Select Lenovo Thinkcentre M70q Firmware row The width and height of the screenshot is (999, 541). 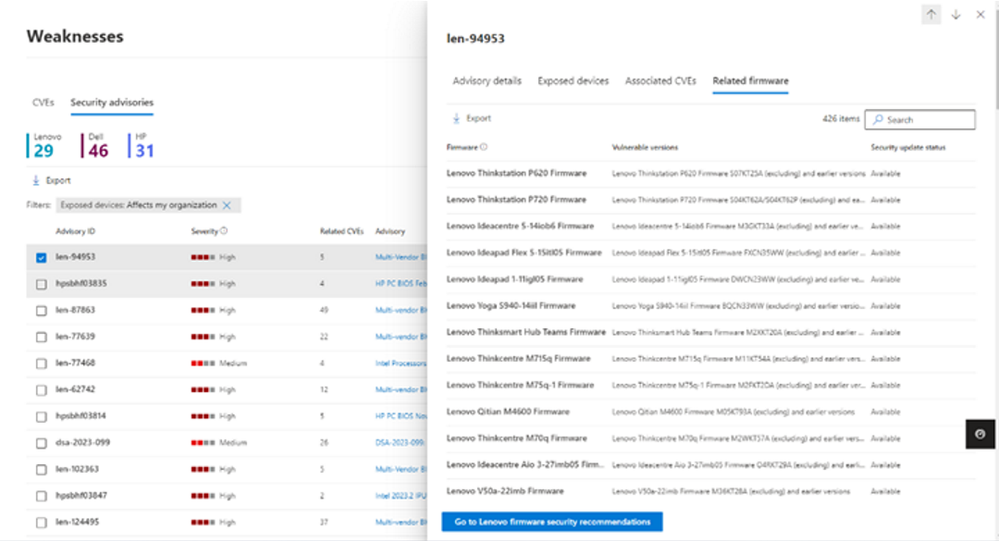click(x=711, y=438)
